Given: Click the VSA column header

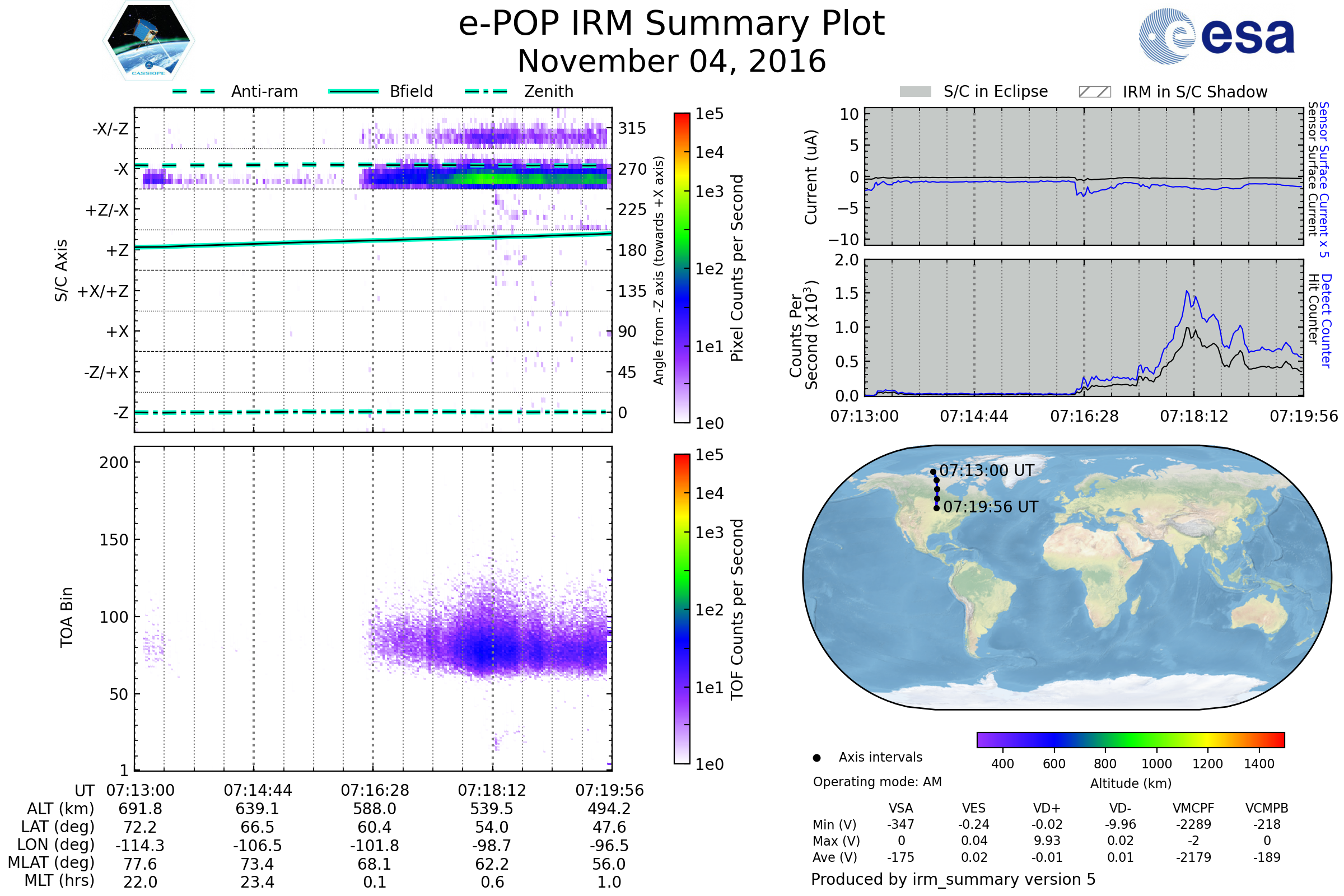Looking at the screenshot, I should point(900,808).
